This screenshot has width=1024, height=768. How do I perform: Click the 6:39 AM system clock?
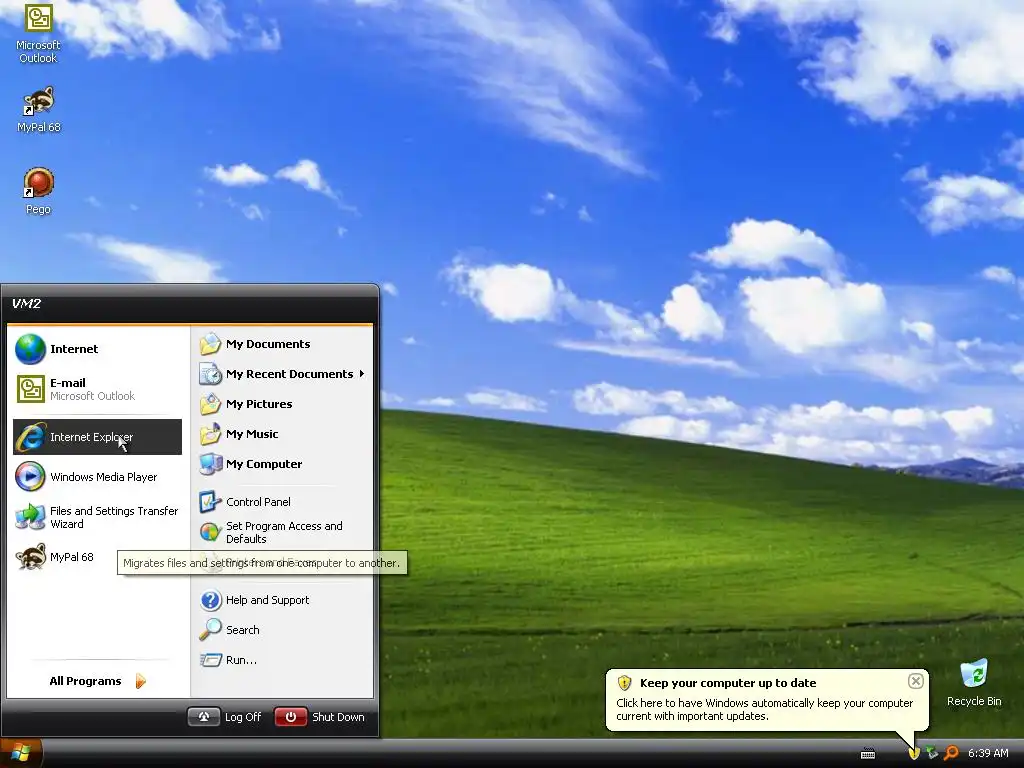(x=988, y=754)
